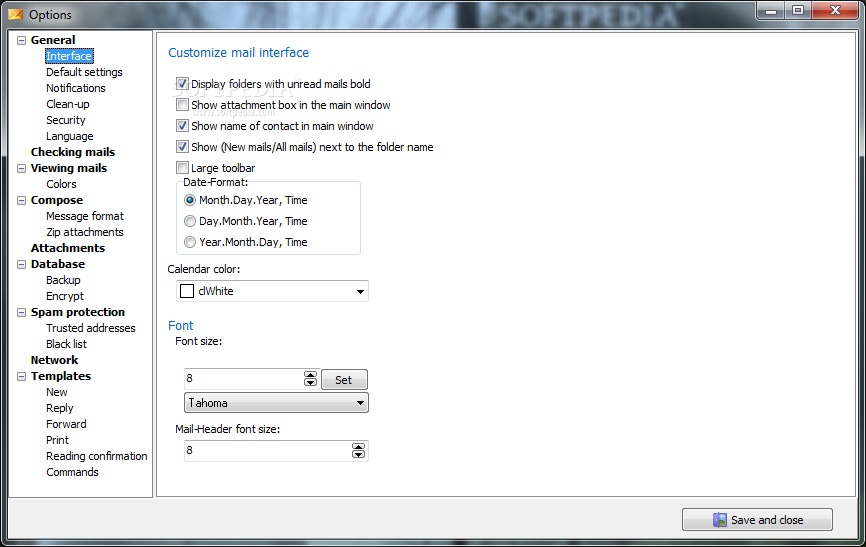Open Zip attachments settings
The width and height of the screenshot is (866, 547).
click(85, 232)
